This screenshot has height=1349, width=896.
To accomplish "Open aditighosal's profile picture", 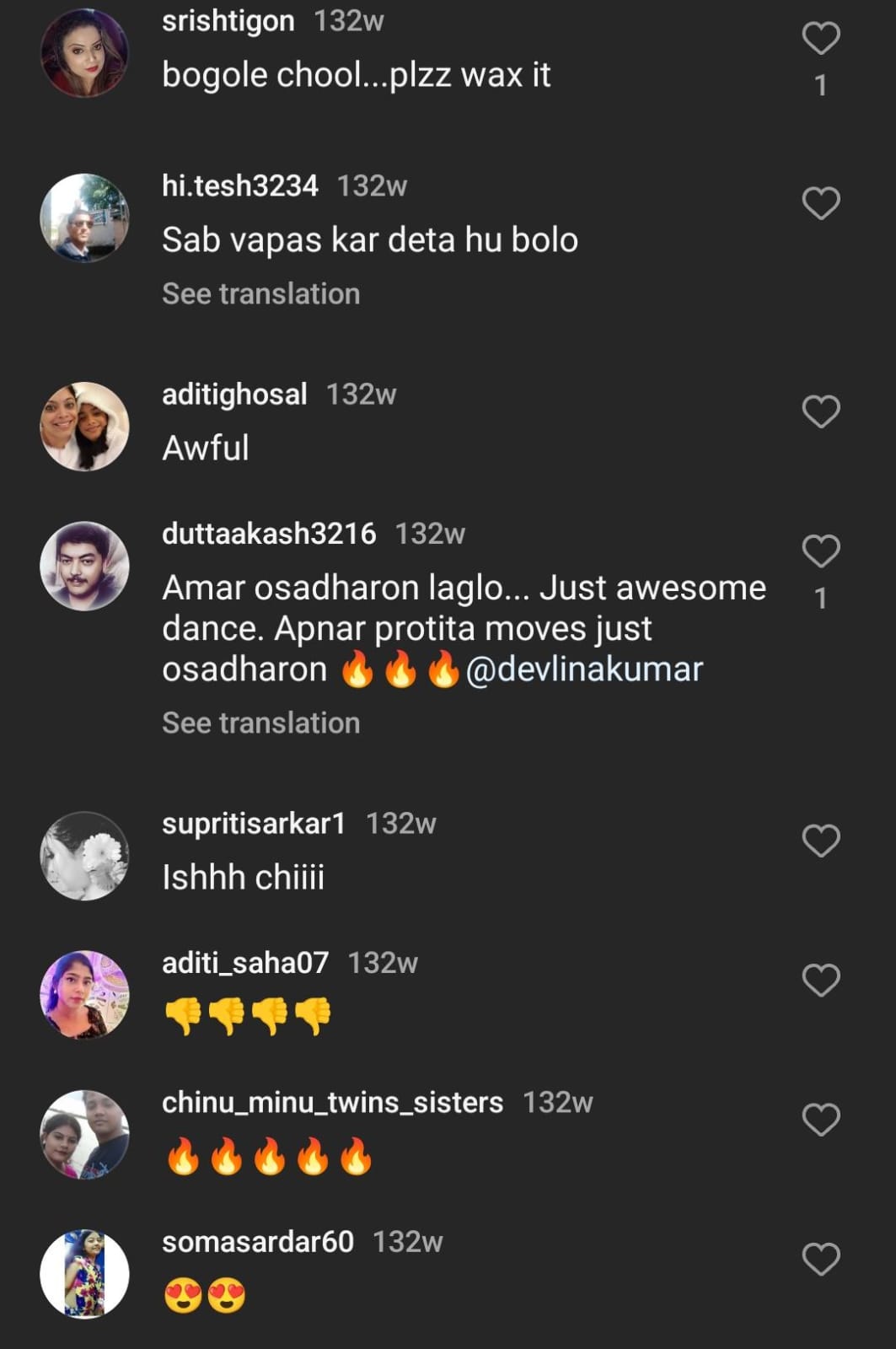I will coord(84,427).
